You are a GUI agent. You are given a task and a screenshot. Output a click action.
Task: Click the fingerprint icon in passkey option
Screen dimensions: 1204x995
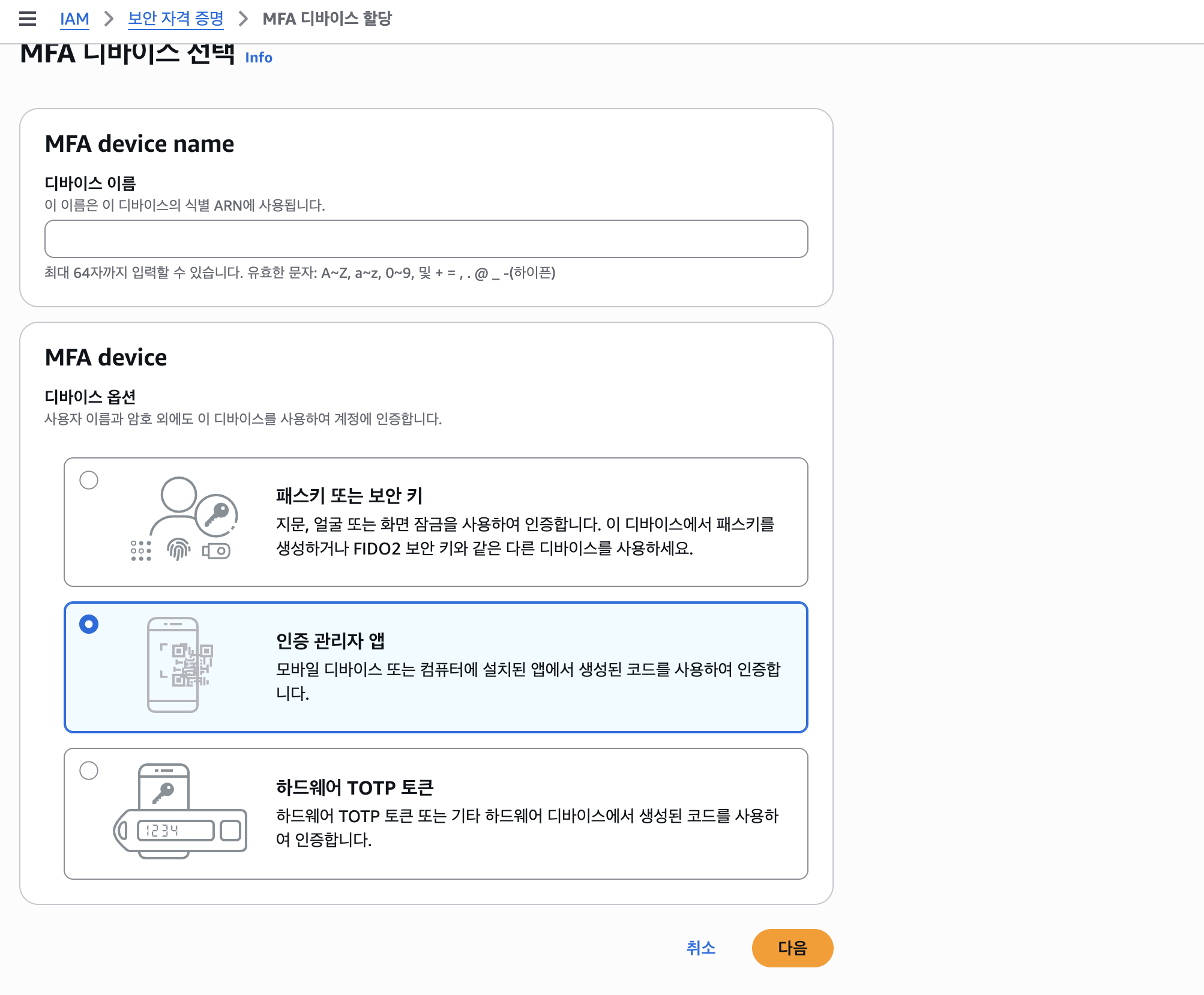(178, 549)
